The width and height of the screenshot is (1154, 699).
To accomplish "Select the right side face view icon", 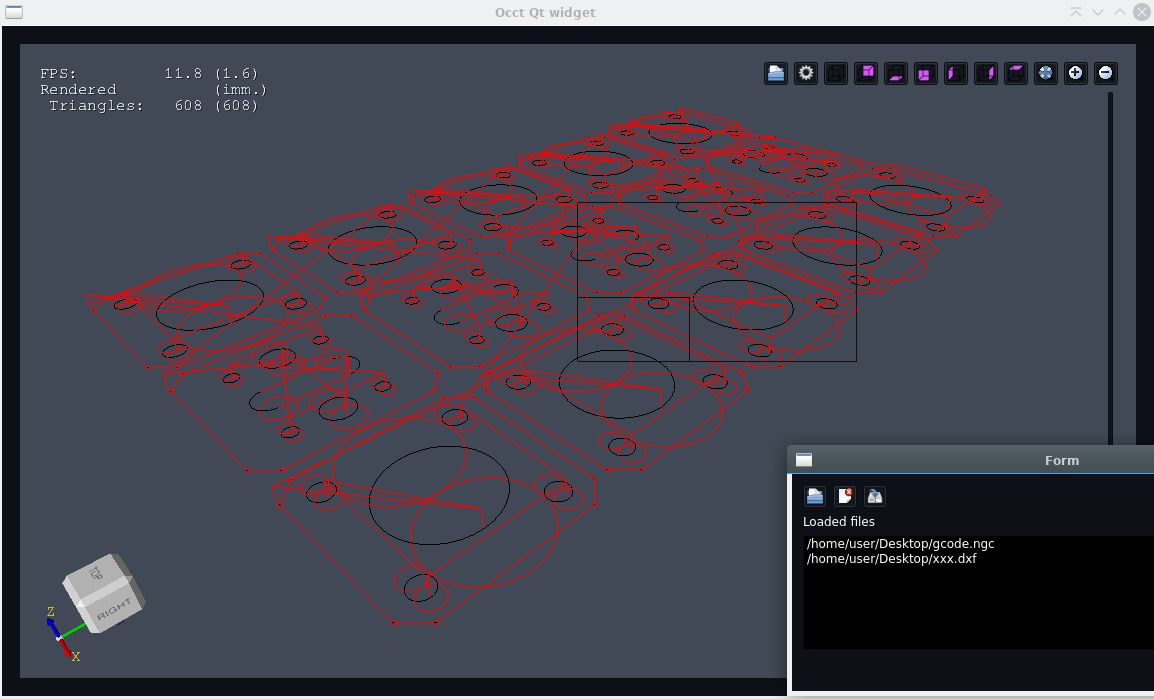I will (x=985, y=73).
